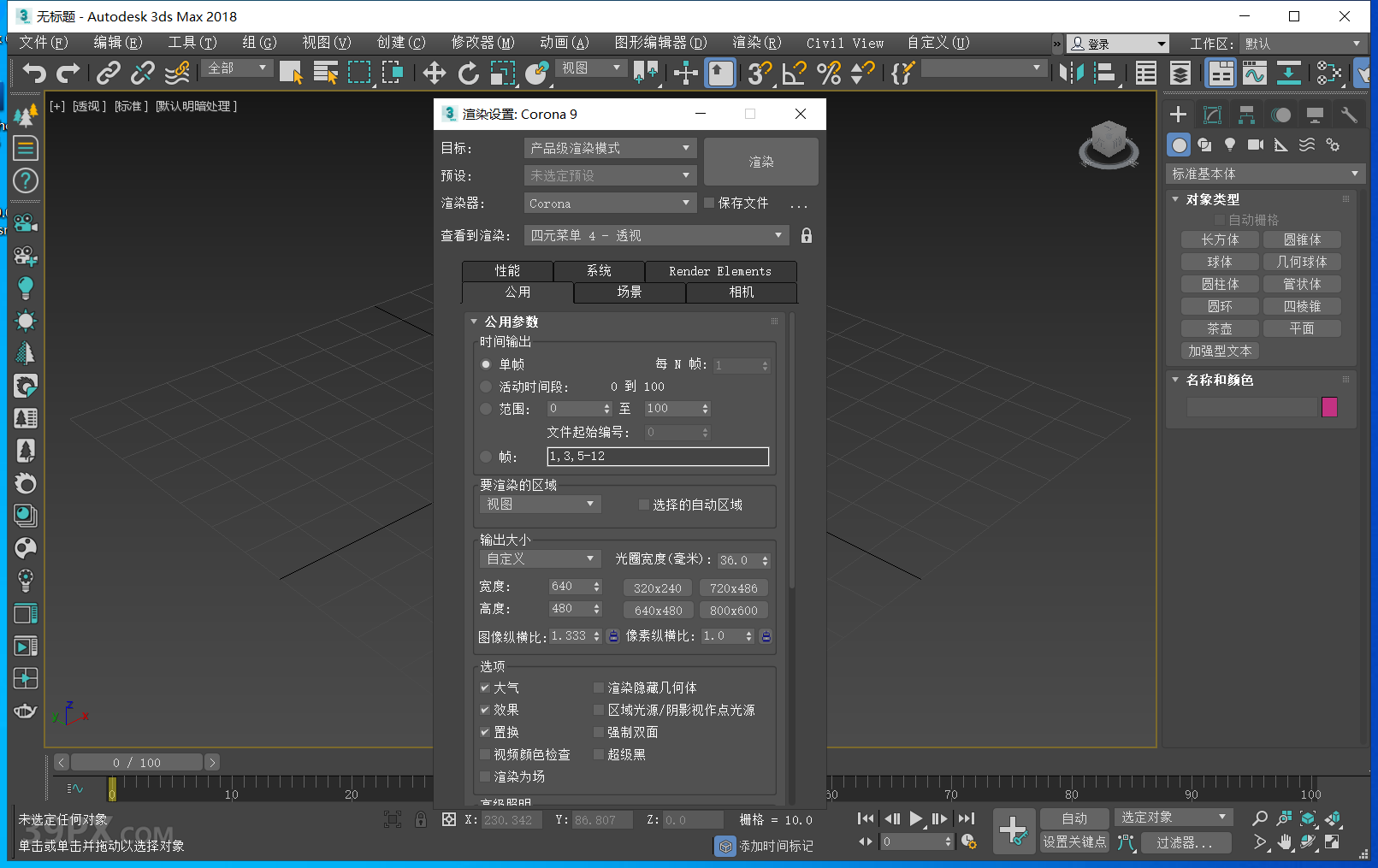This screenshot has width=1378, height=868.
Task: Select the 活动时间段 radio button
Action: tap(486, 387)
